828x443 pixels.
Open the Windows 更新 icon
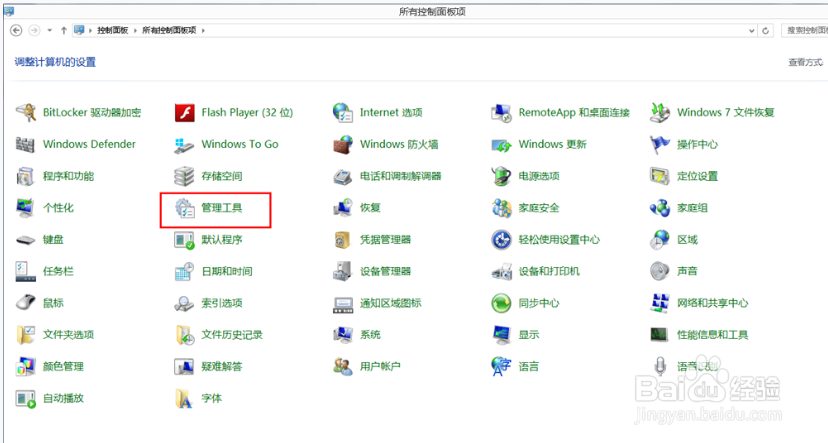coord(501,144)
